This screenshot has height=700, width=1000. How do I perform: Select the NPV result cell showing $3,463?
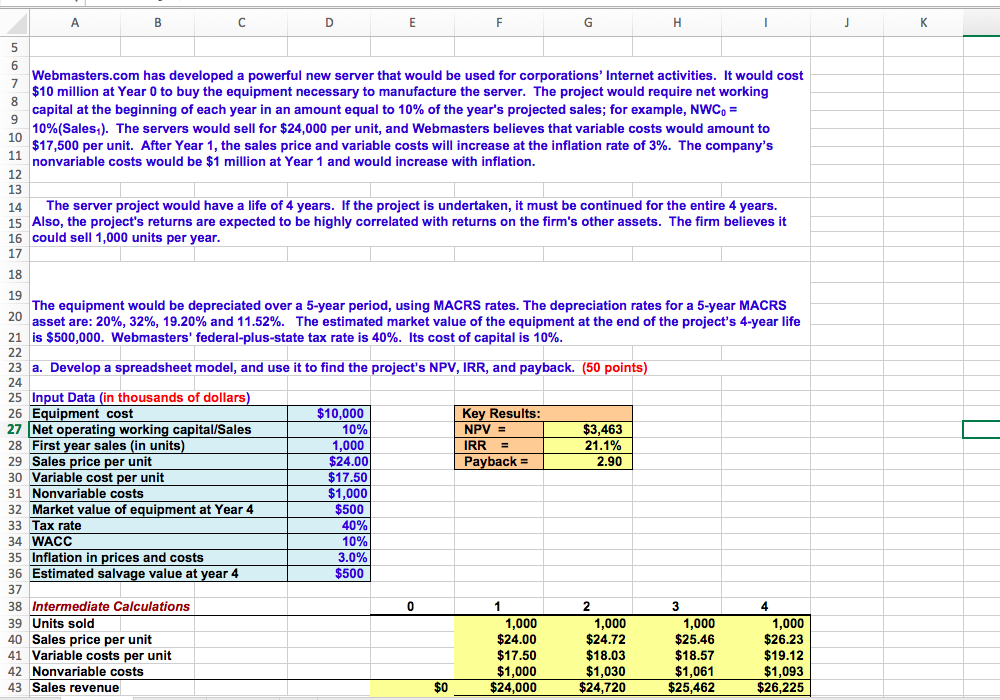[x=587, y=429]
